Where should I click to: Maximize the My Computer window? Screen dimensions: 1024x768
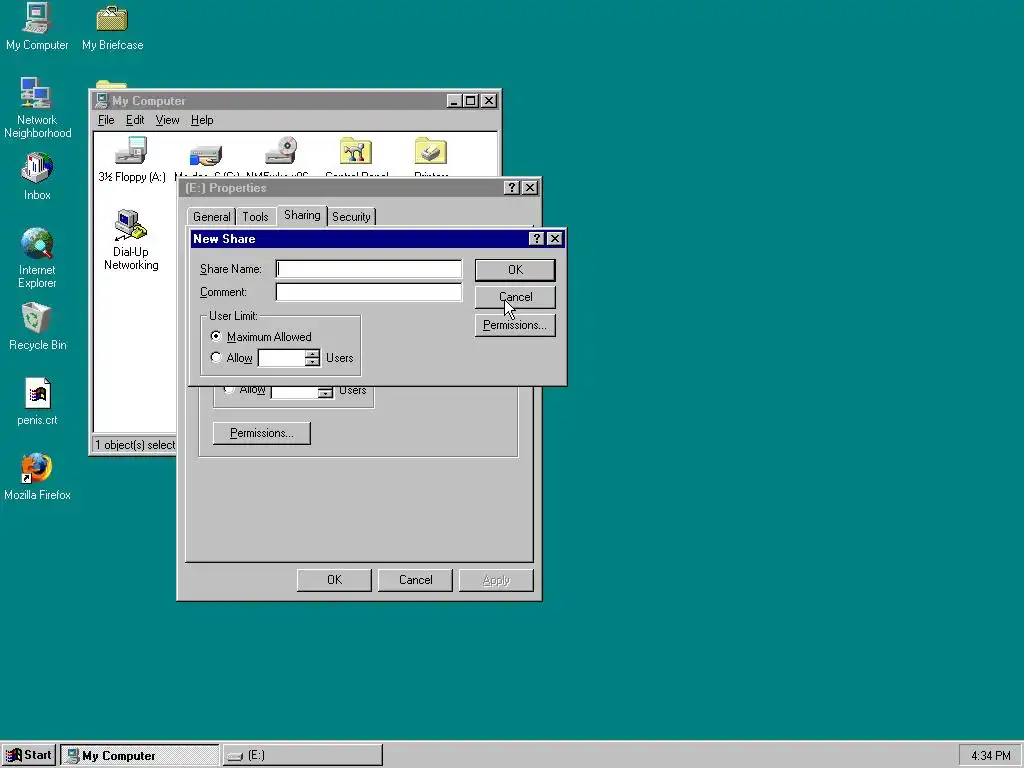point(470,101)
